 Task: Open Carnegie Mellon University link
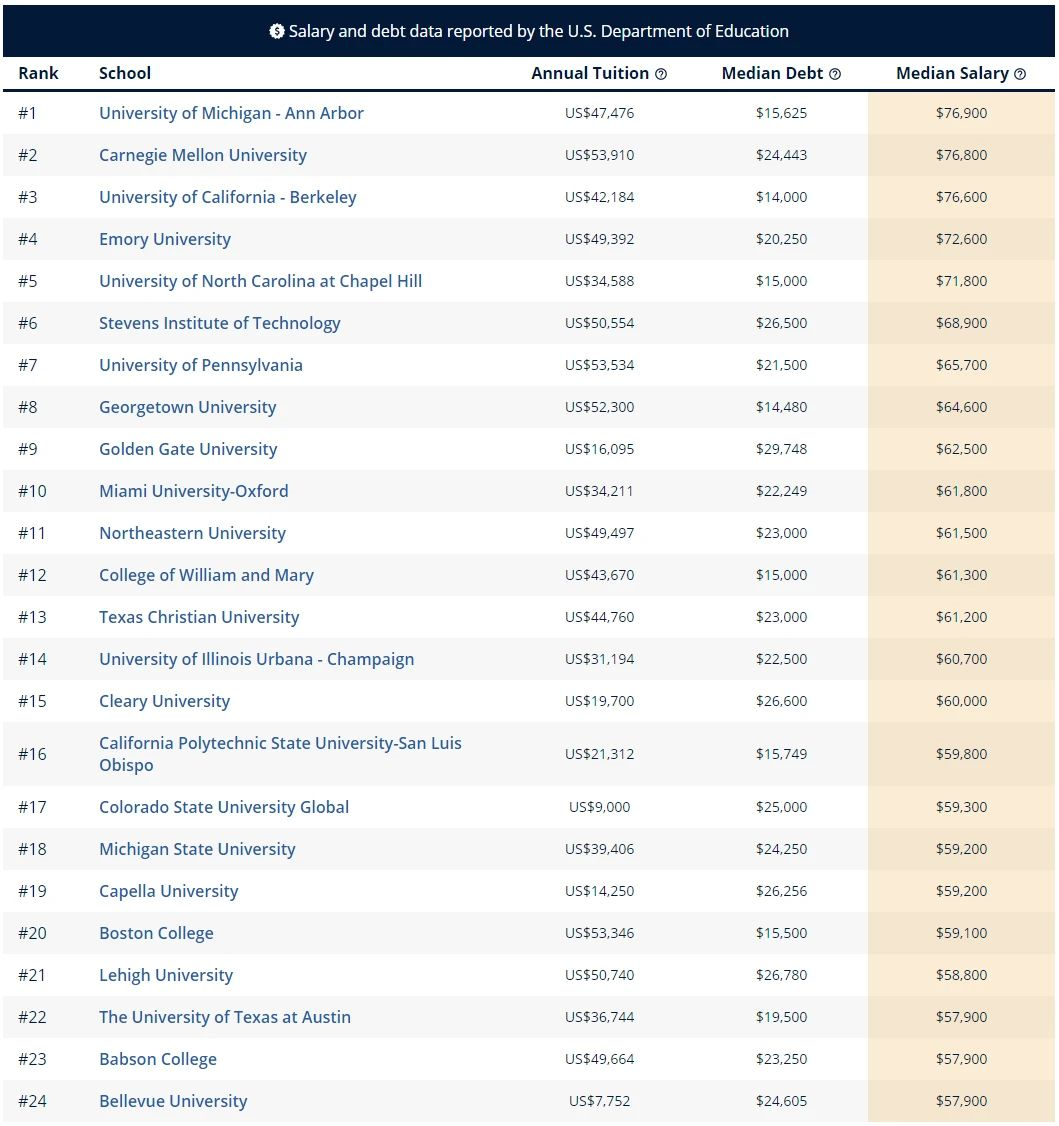(x=203, y=155)
